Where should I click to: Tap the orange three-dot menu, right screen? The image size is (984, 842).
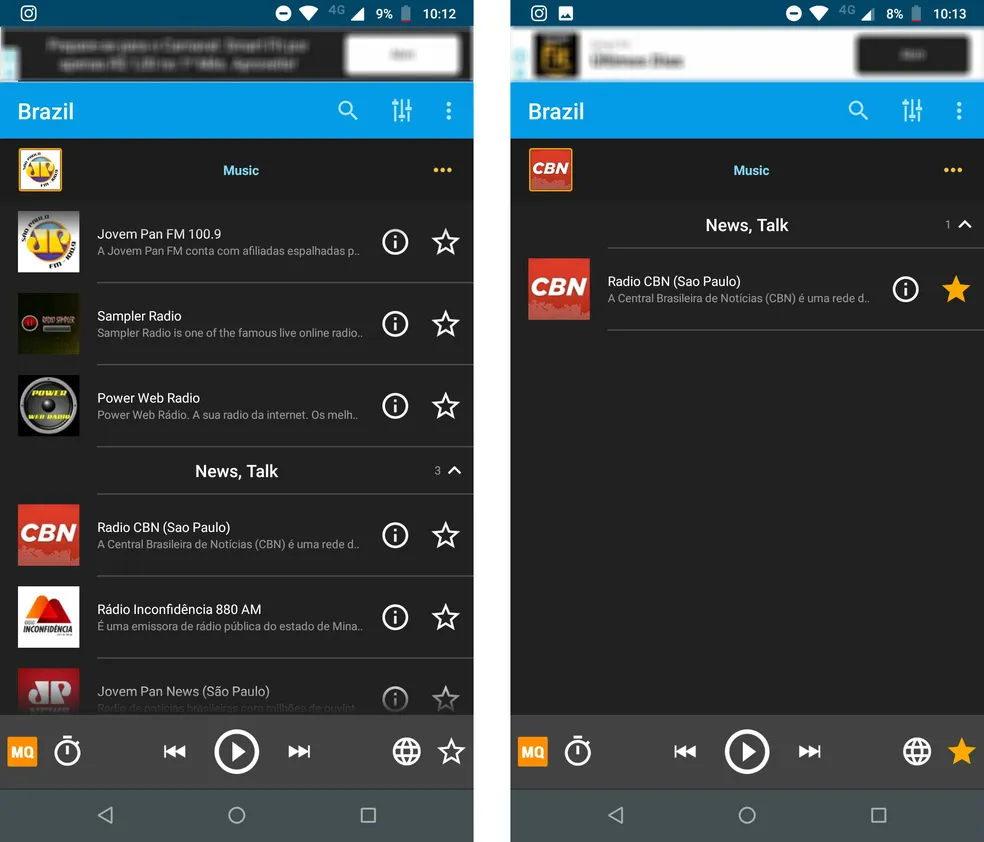click(953, 170)
